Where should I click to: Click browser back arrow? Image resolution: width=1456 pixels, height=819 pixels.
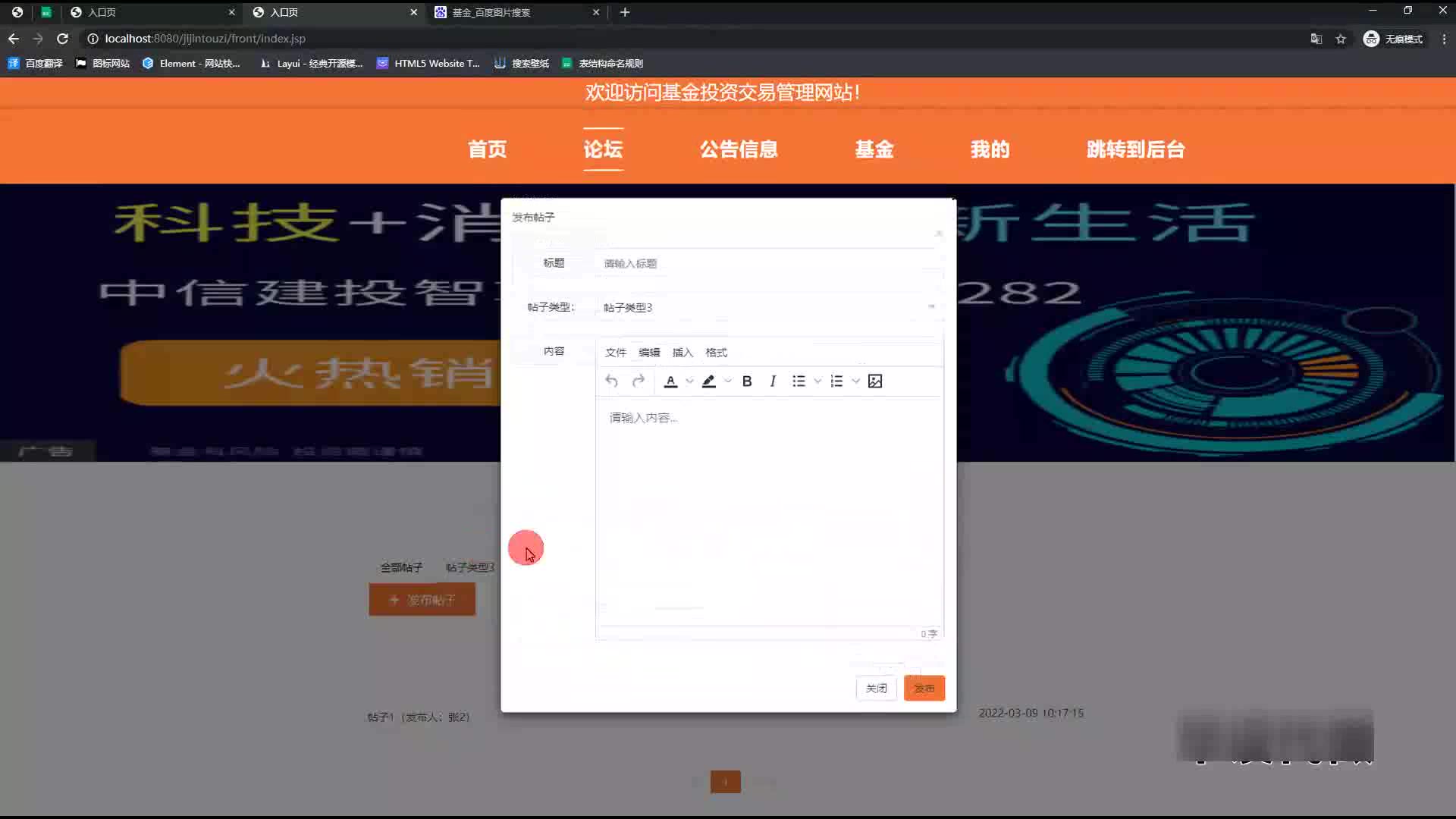coord(14,39)
